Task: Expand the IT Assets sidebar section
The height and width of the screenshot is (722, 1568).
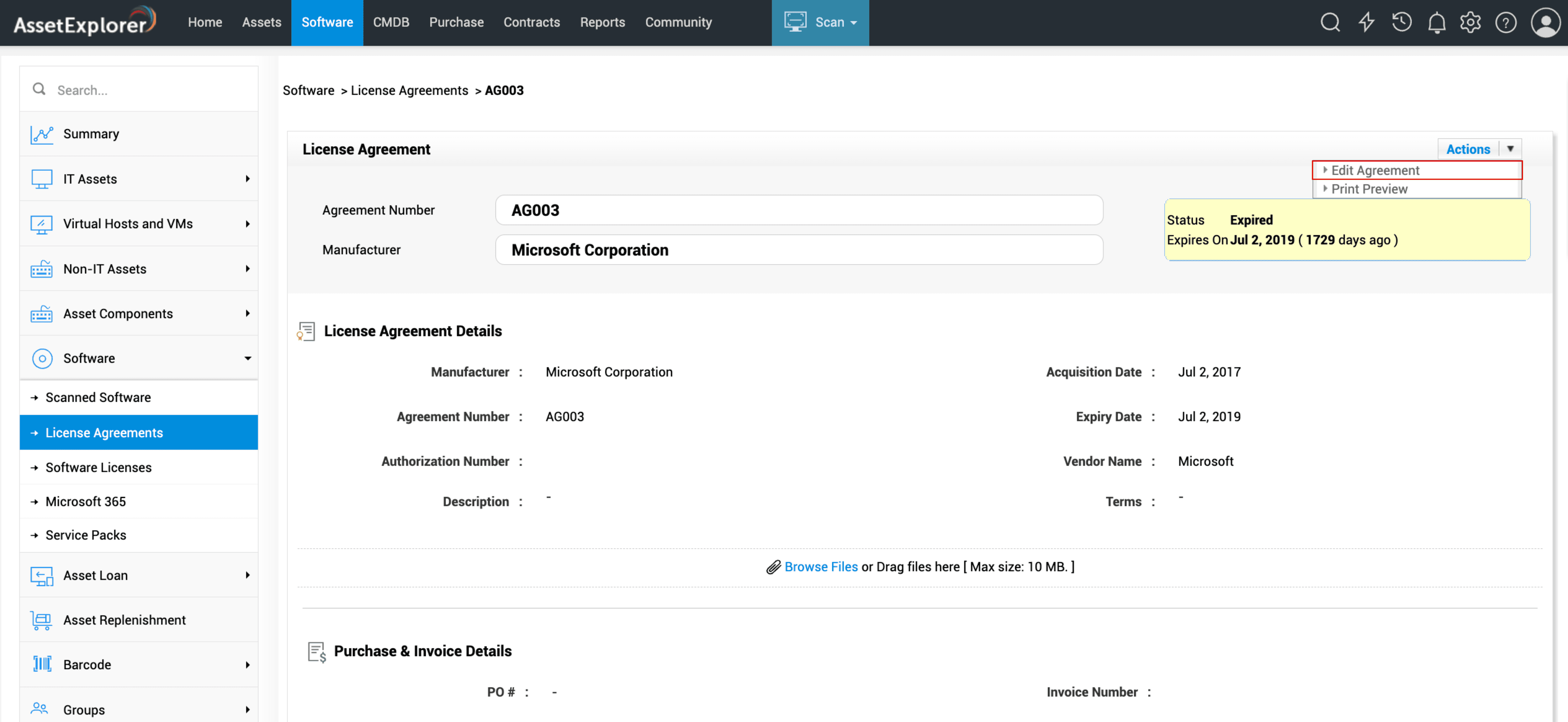Action: click(x=247, y=179)
